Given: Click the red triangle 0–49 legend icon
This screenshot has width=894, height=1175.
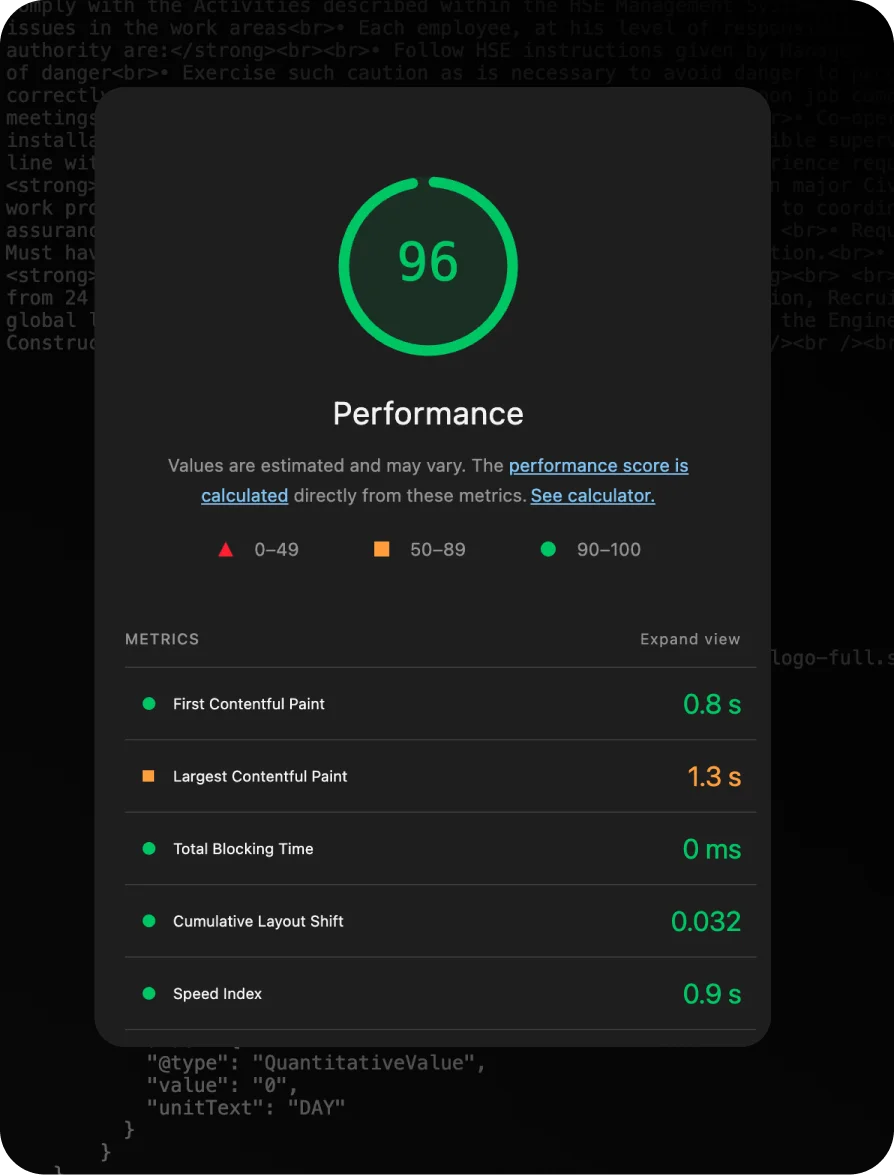Looking at the screenshot, I should (226, 549).
